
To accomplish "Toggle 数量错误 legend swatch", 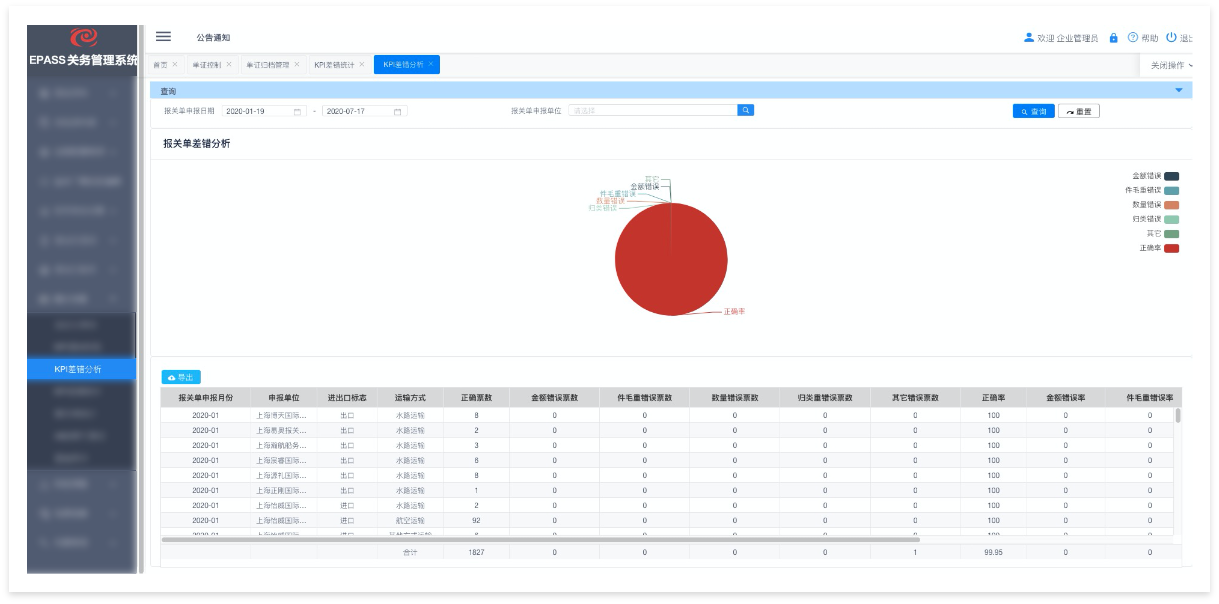I will [x=1171, y=204].
